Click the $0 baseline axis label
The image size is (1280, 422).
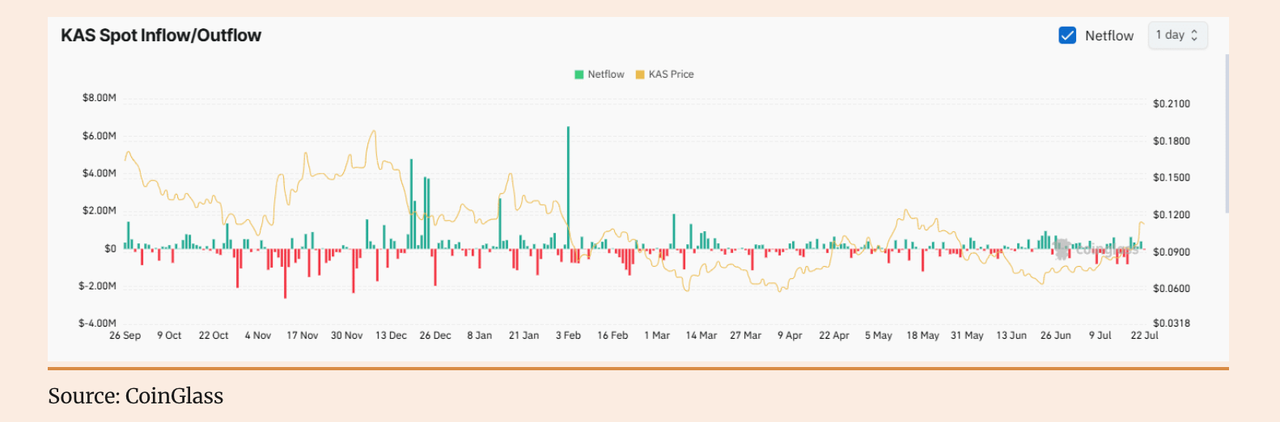110,248
